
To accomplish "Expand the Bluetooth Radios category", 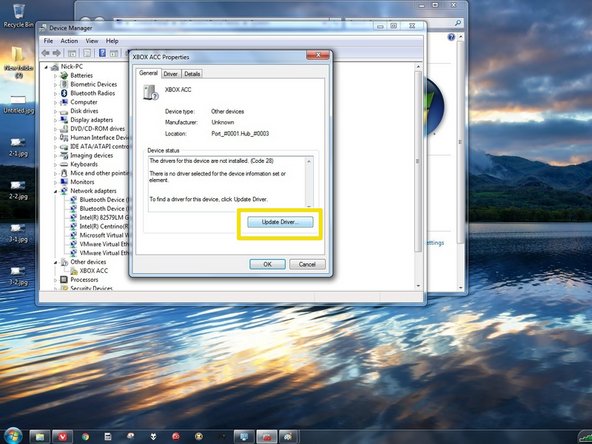I will pyautogui.click(x=56, y=93).
